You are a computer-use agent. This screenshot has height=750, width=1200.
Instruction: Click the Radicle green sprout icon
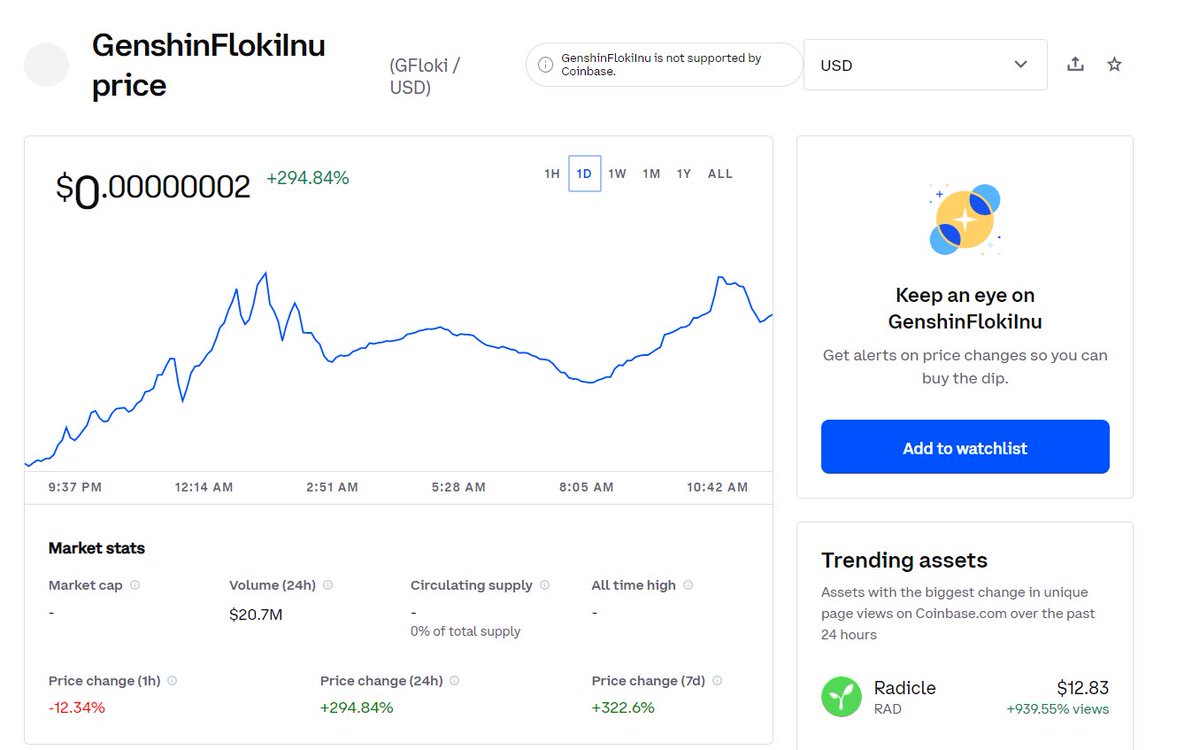841,697
